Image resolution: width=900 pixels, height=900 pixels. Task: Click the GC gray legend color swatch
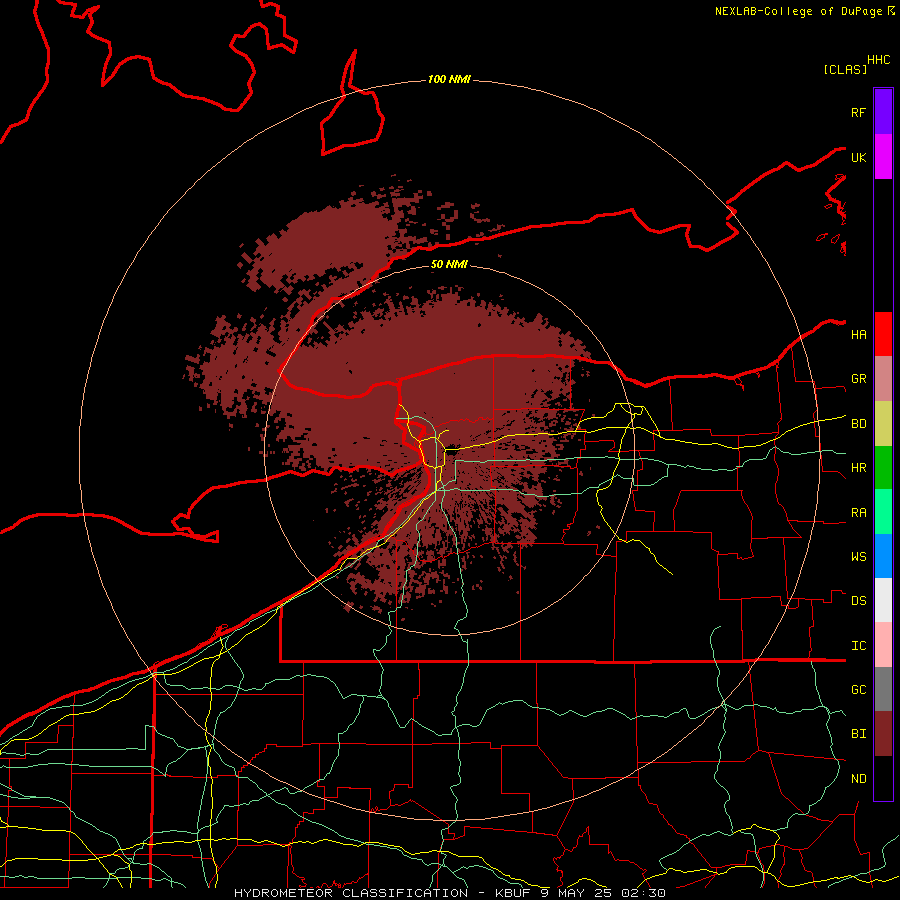883,689
